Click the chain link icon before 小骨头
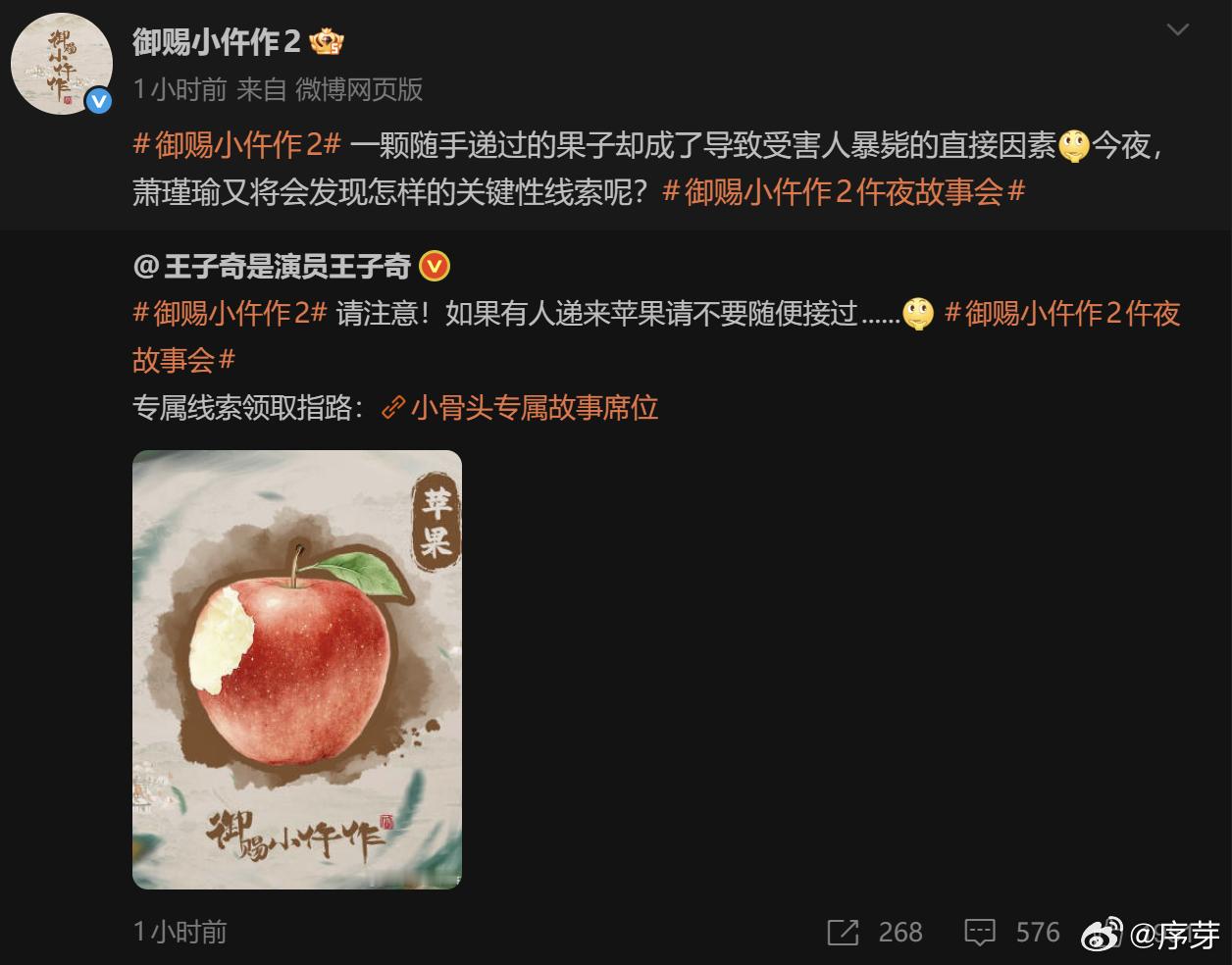1232x965 pixels. click(393, 407)
